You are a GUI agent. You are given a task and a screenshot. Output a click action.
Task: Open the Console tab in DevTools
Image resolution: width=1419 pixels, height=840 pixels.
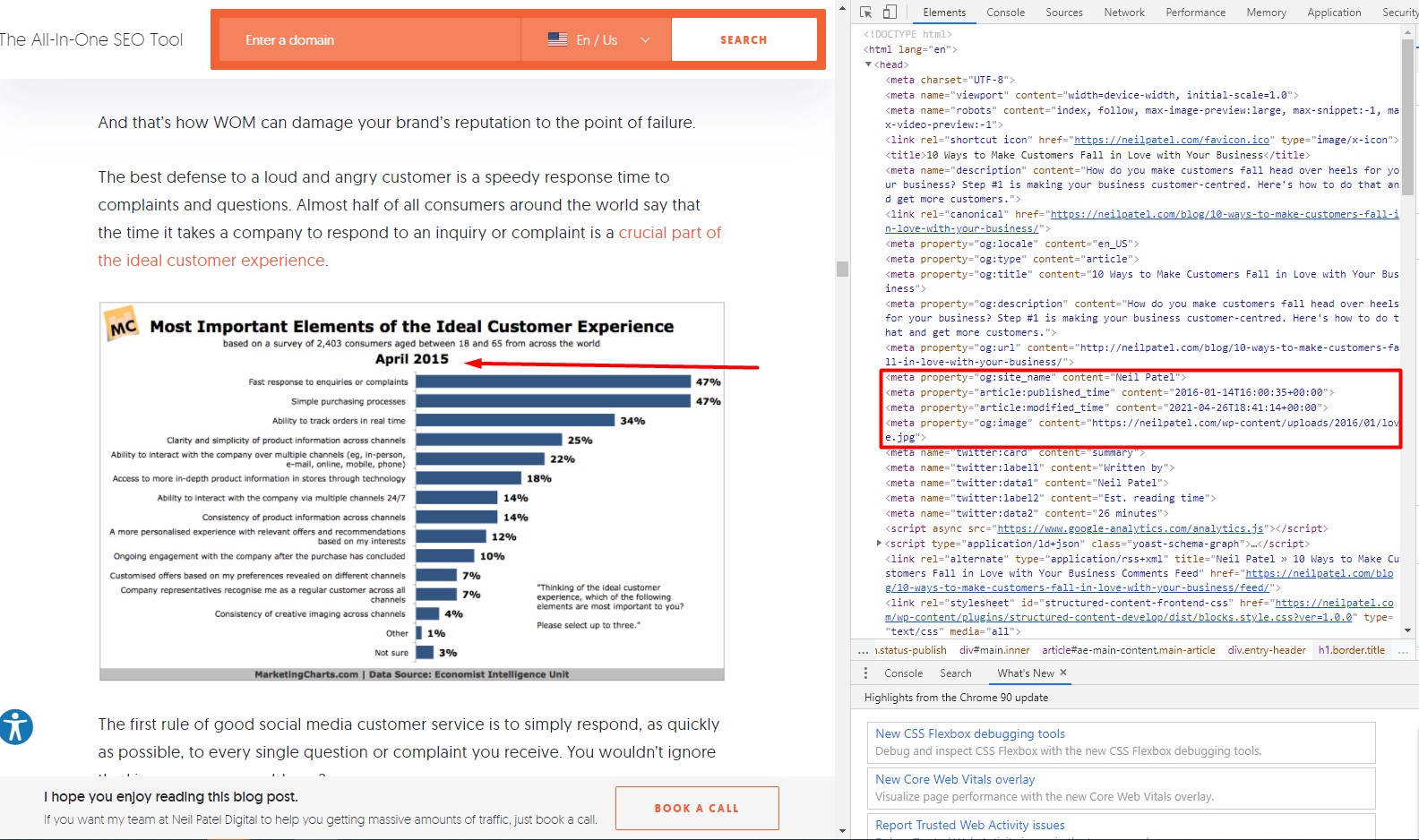(1005, 13)
